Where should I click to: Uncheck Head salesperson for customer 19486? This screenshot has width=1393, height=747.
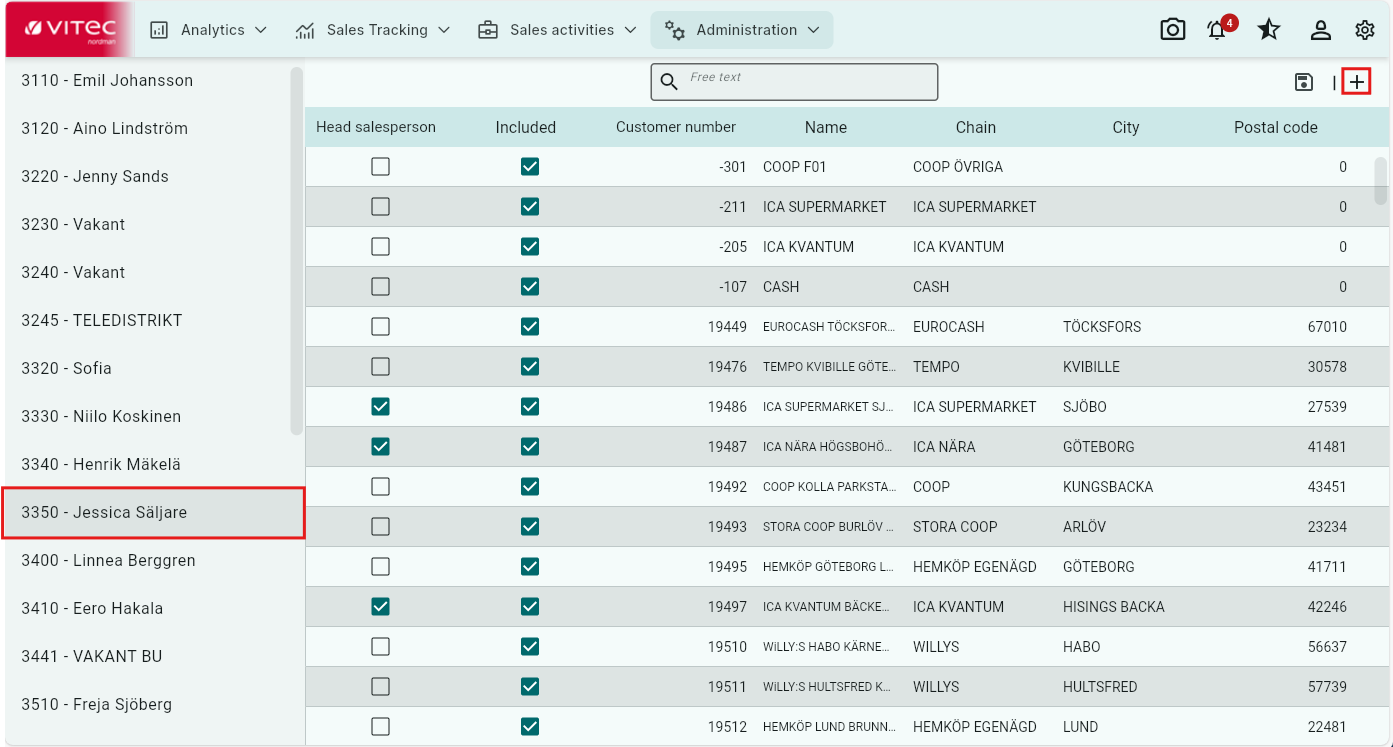click(x=380, y=407)
